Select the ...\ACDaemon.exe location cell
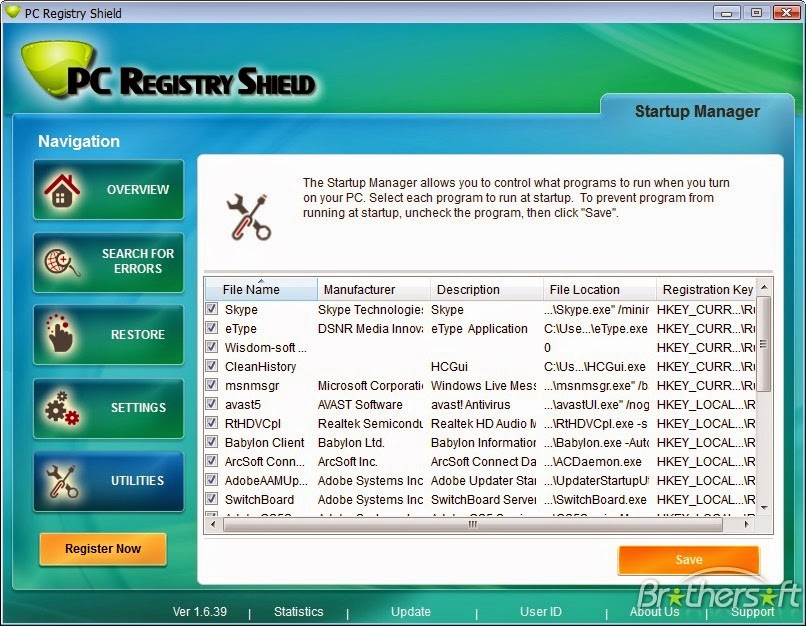This screenshot has width=806, height=626. pos(593,462)
